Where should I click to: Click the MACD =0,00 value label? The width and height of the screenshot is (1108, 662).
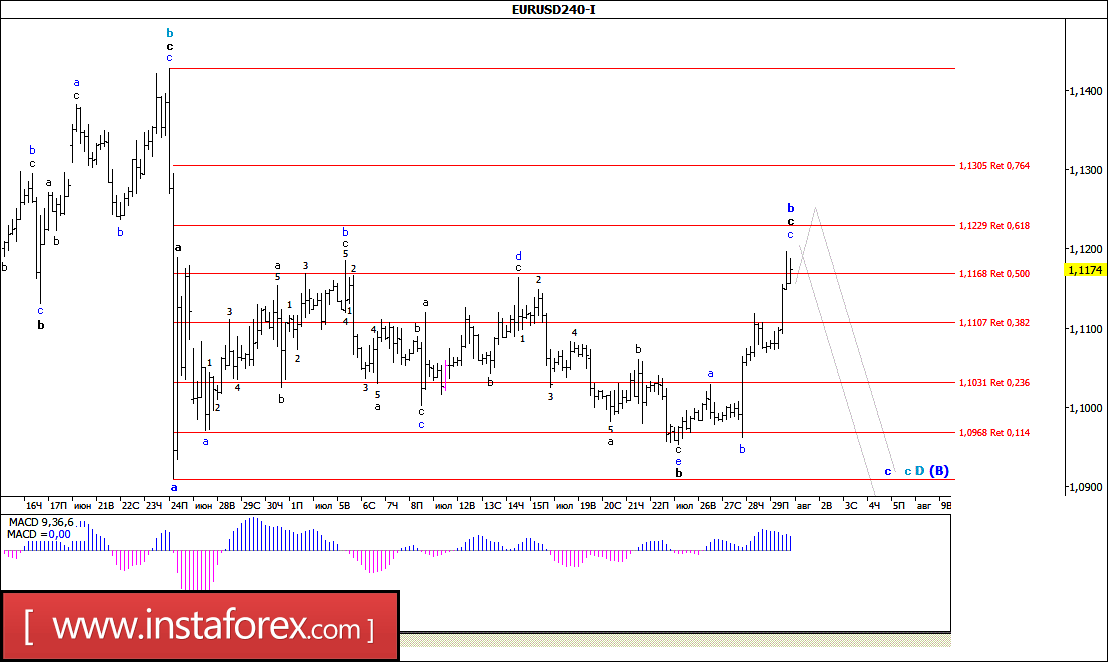click(39, 534)
